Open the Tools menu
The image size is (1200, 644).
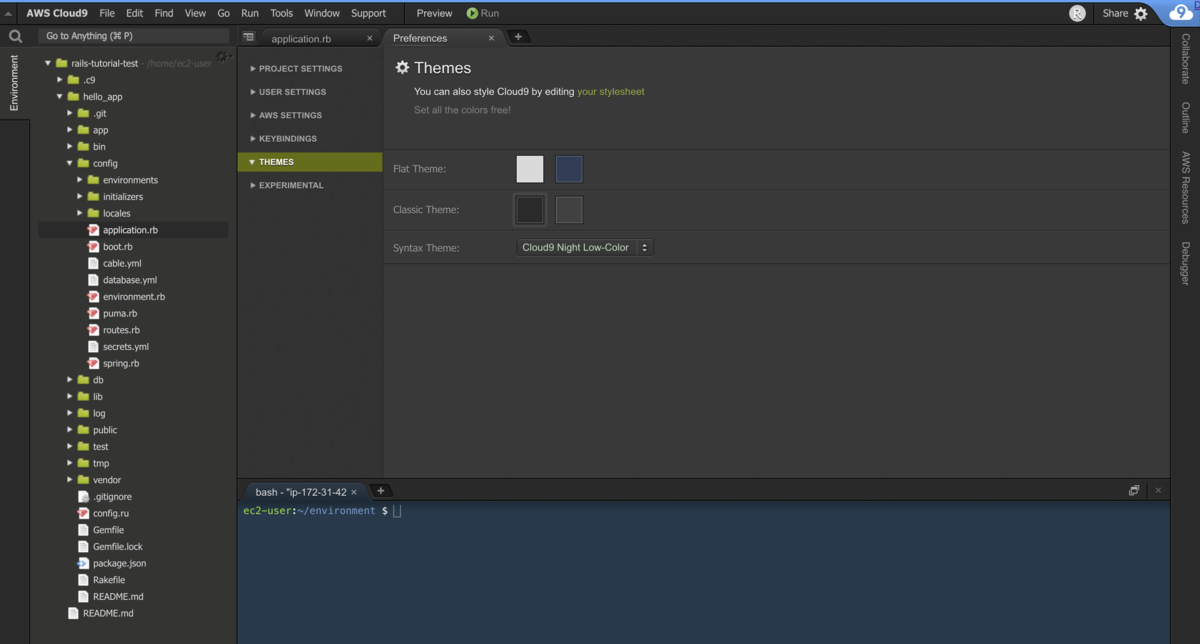(x=281, y=13)
